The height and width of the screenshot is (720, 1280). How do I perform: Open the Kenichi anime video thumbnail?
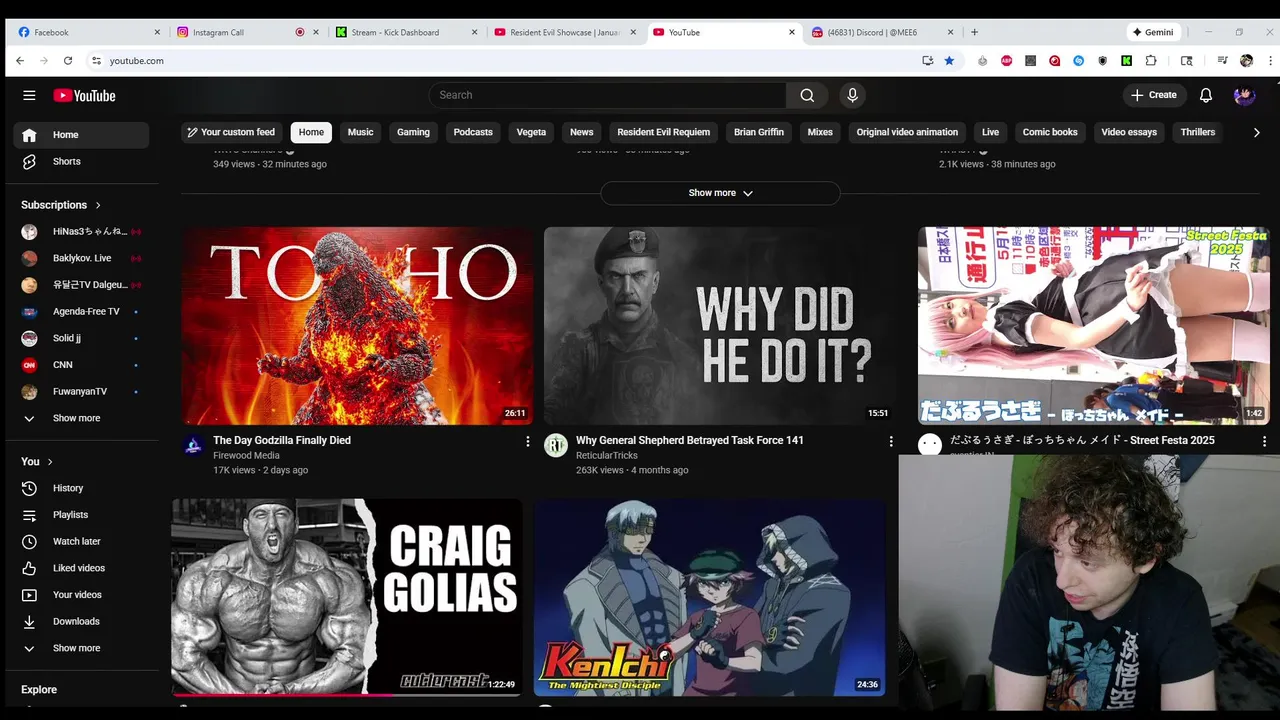tap(709, 597)
